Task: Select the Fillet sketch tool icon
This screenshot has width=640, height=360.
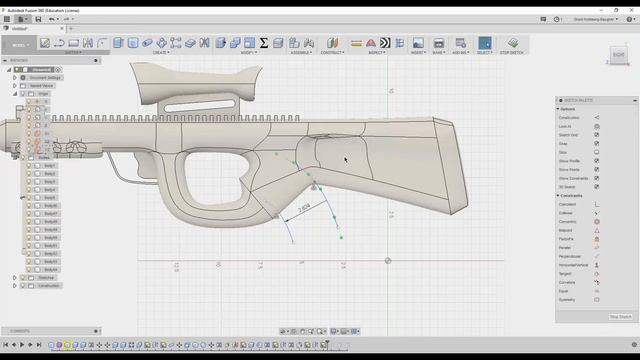Action: 102,43
